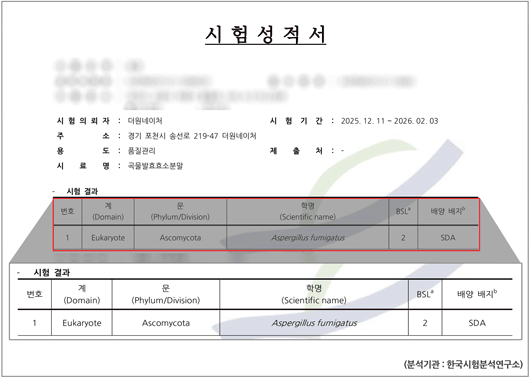530x379 pixels.
Task: Click the 계 (Domain) header in the gray-shaded table
Action: [108, 211]
